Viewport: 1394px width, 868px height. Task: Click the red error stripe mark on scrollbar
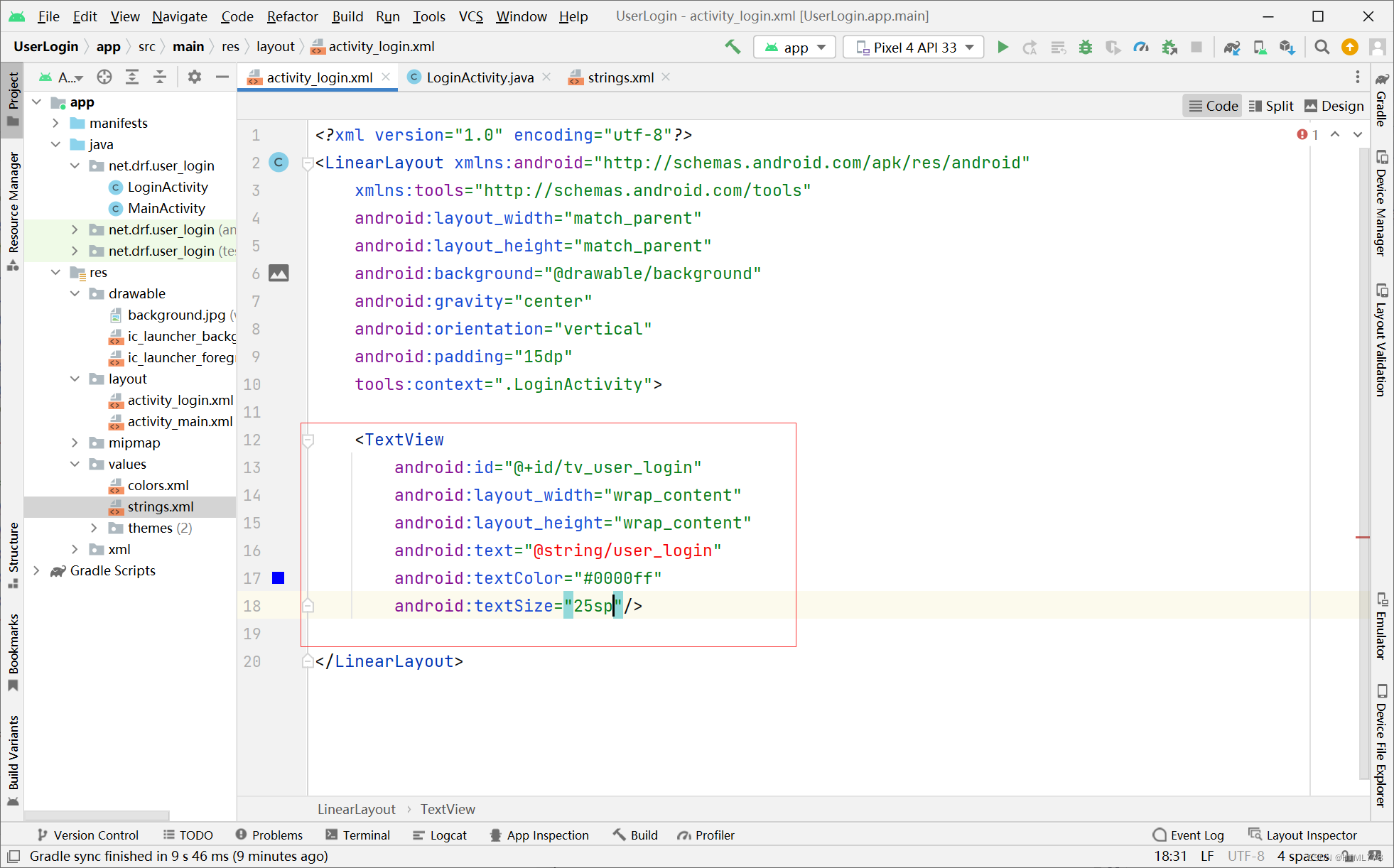tap(1362, 537)
